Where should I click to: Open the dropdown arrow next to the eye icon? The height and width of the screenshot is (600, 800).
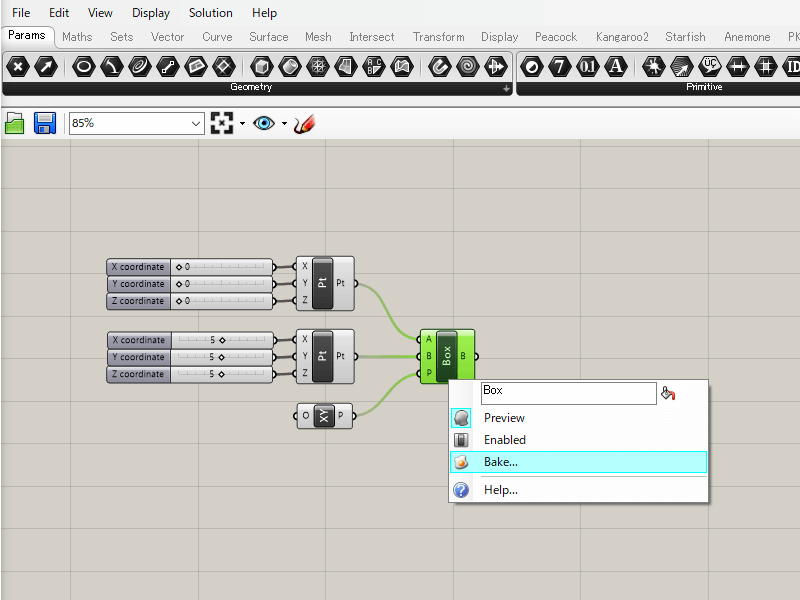click(x=284, y=124)
